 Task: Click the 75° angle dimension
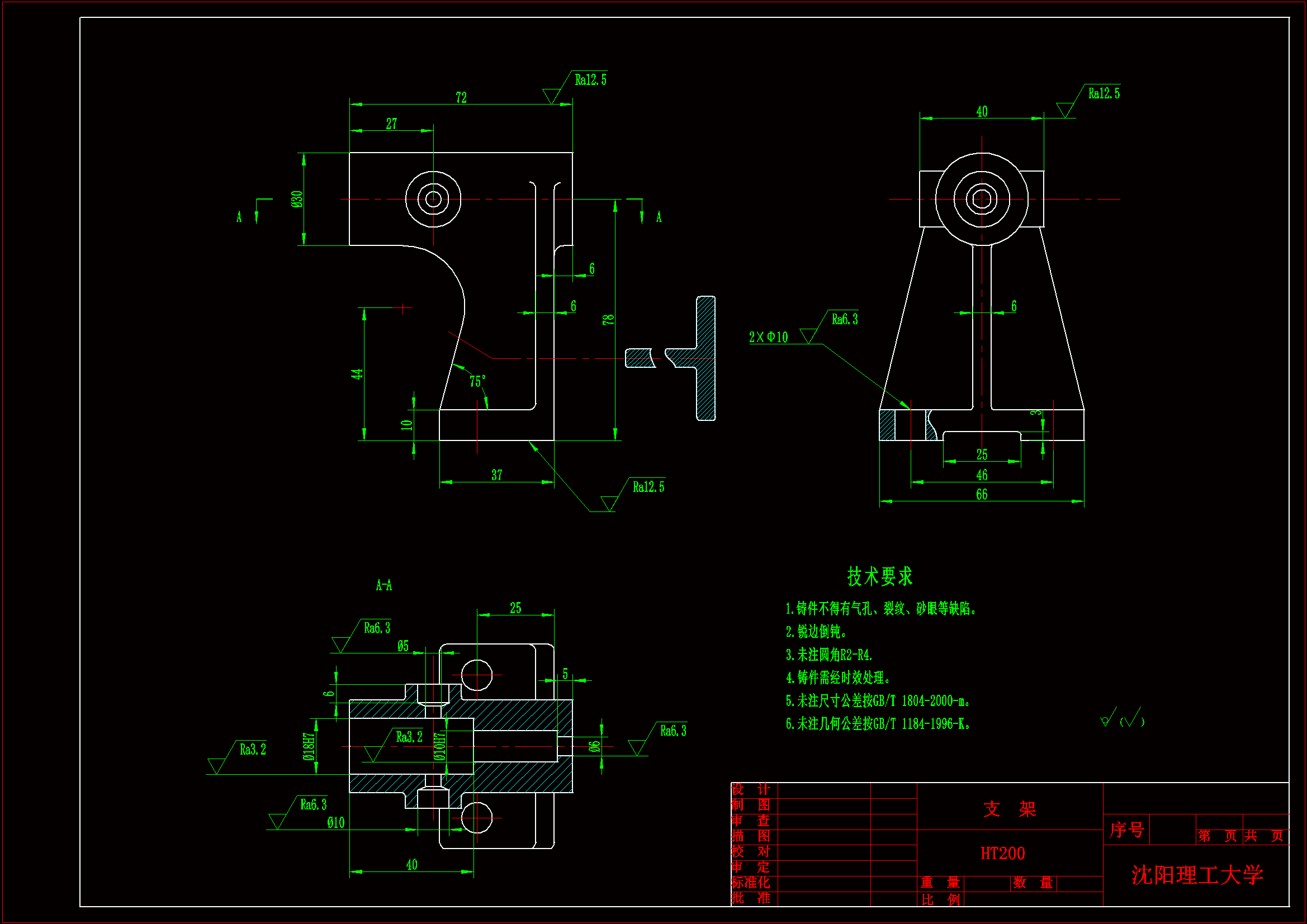coord(477,381)
